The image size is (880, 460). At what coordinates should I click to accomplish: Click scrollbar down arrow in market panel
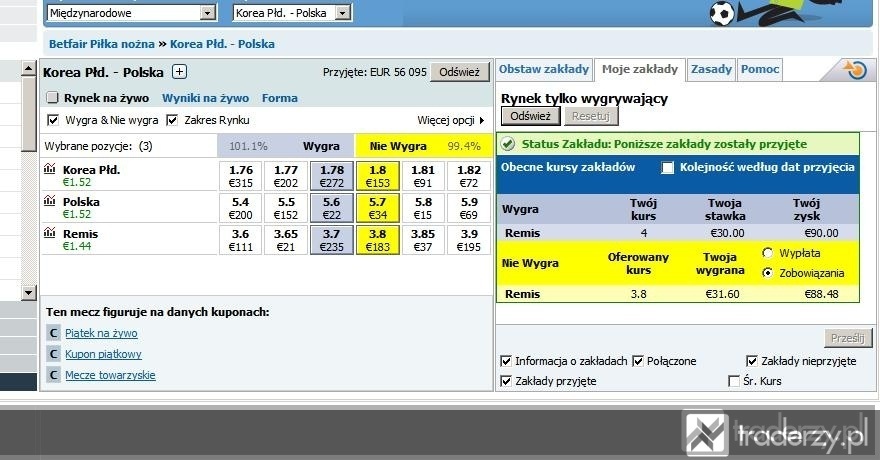coord(29,292)
